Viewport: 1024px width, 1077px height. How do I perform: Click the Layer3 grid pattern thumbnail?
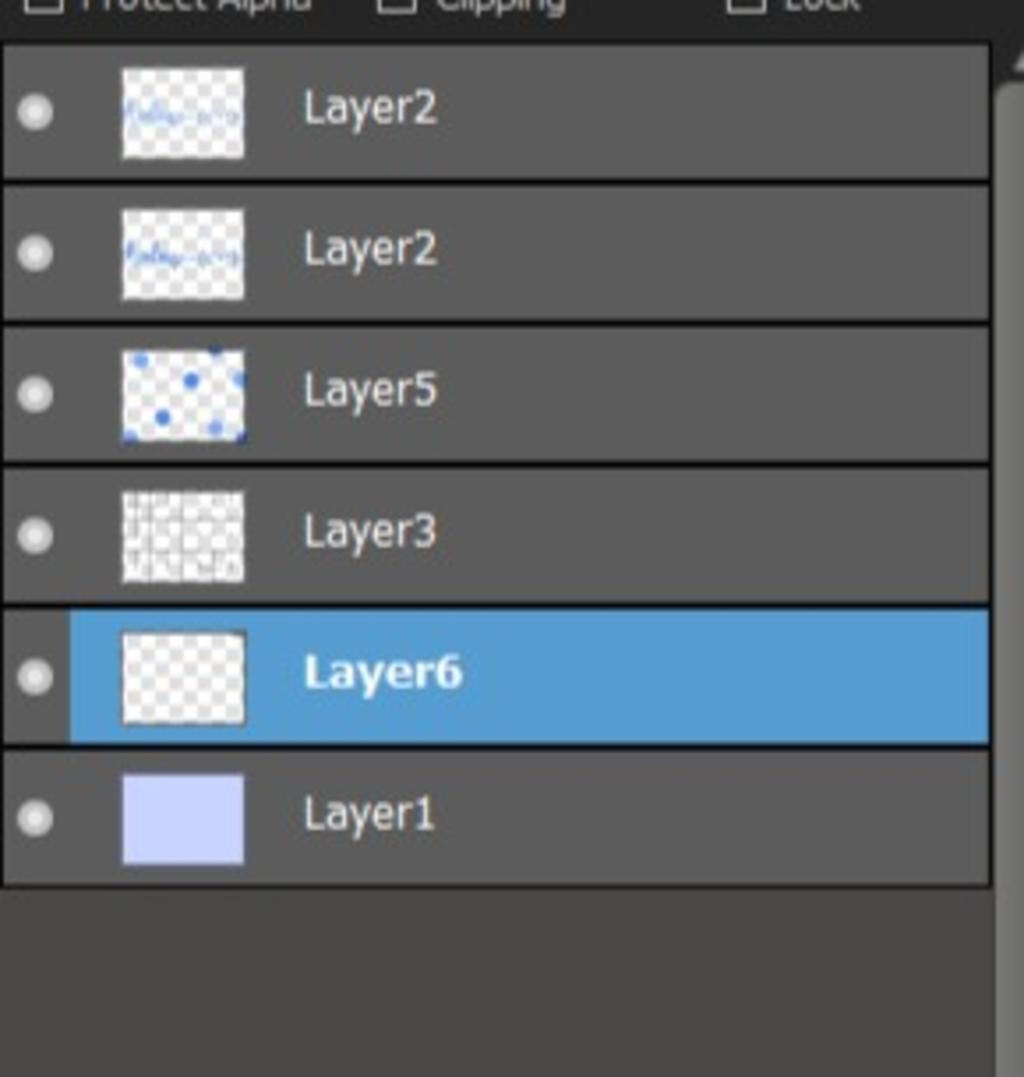183,536
